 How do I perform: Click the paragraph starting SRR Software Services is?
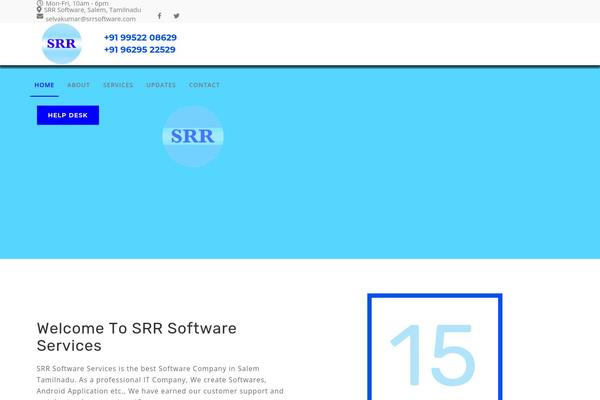coord(160,384)
